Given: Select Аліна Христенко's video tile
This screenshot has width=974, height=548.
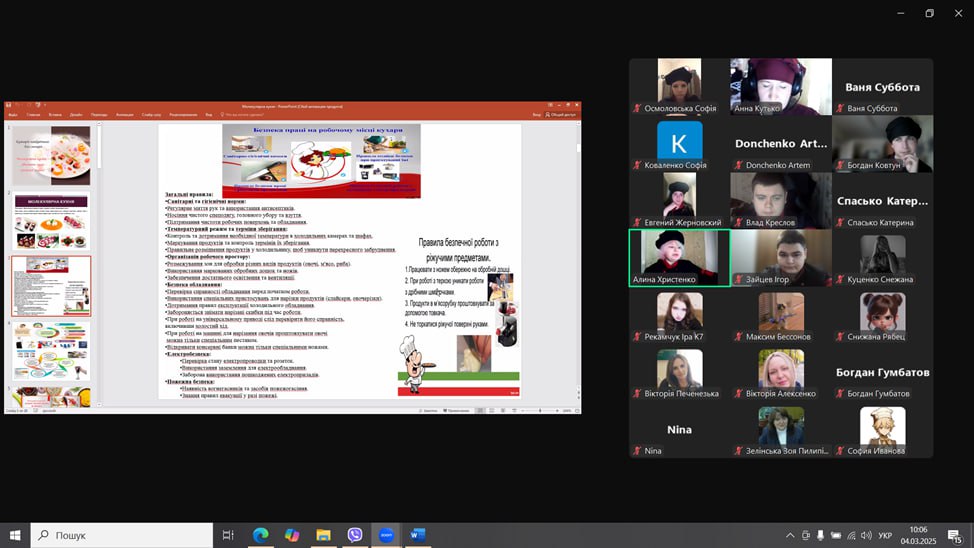Looking at the screenshot, I should (x=679, y=258).
